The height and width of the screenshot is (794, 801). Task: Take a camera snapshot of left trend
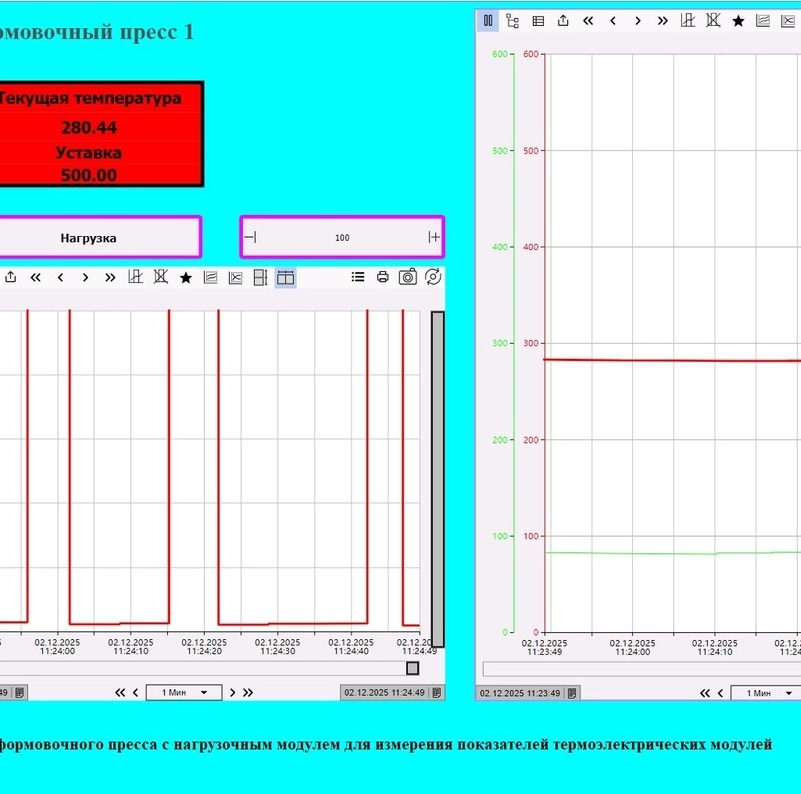(x=407, y=278)
